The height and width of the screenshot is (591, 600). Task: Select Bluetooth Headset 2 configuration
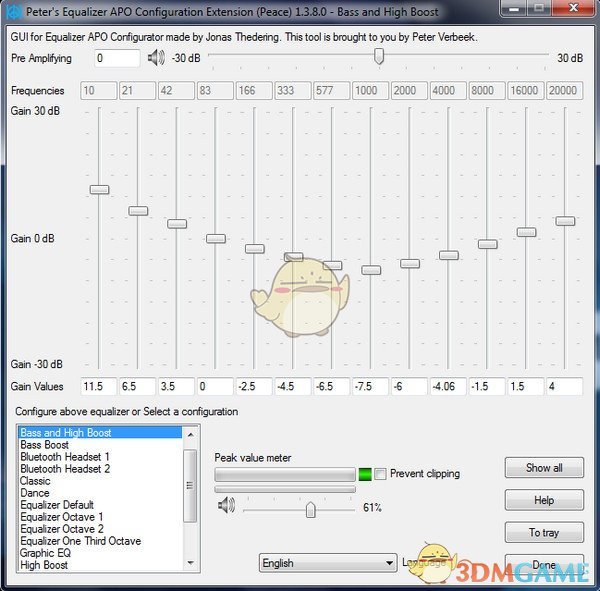pyautogui.click(x=100, y=469)
